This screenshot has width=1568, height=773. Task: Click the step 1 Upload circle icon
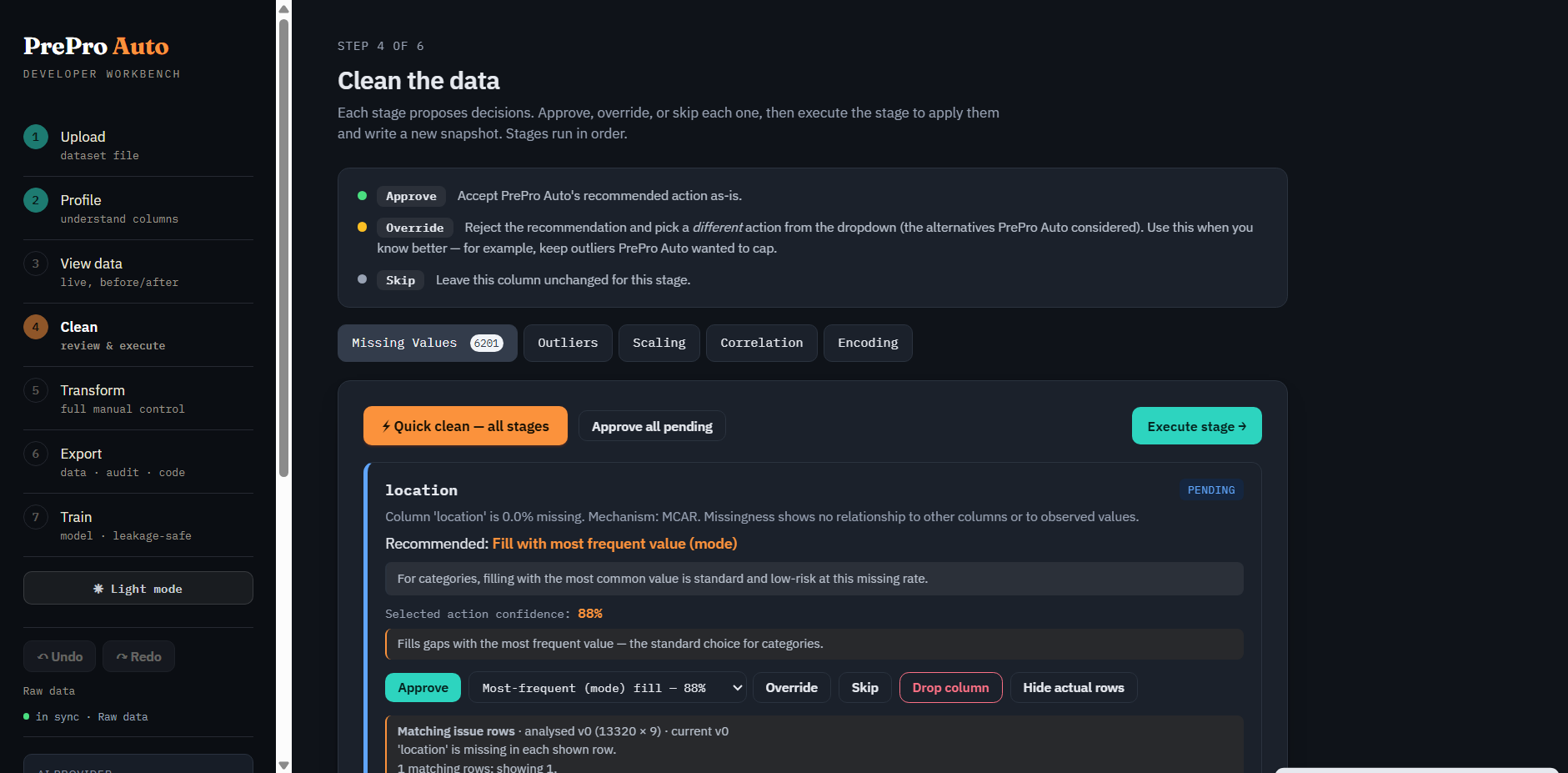(x=36, y=137)
